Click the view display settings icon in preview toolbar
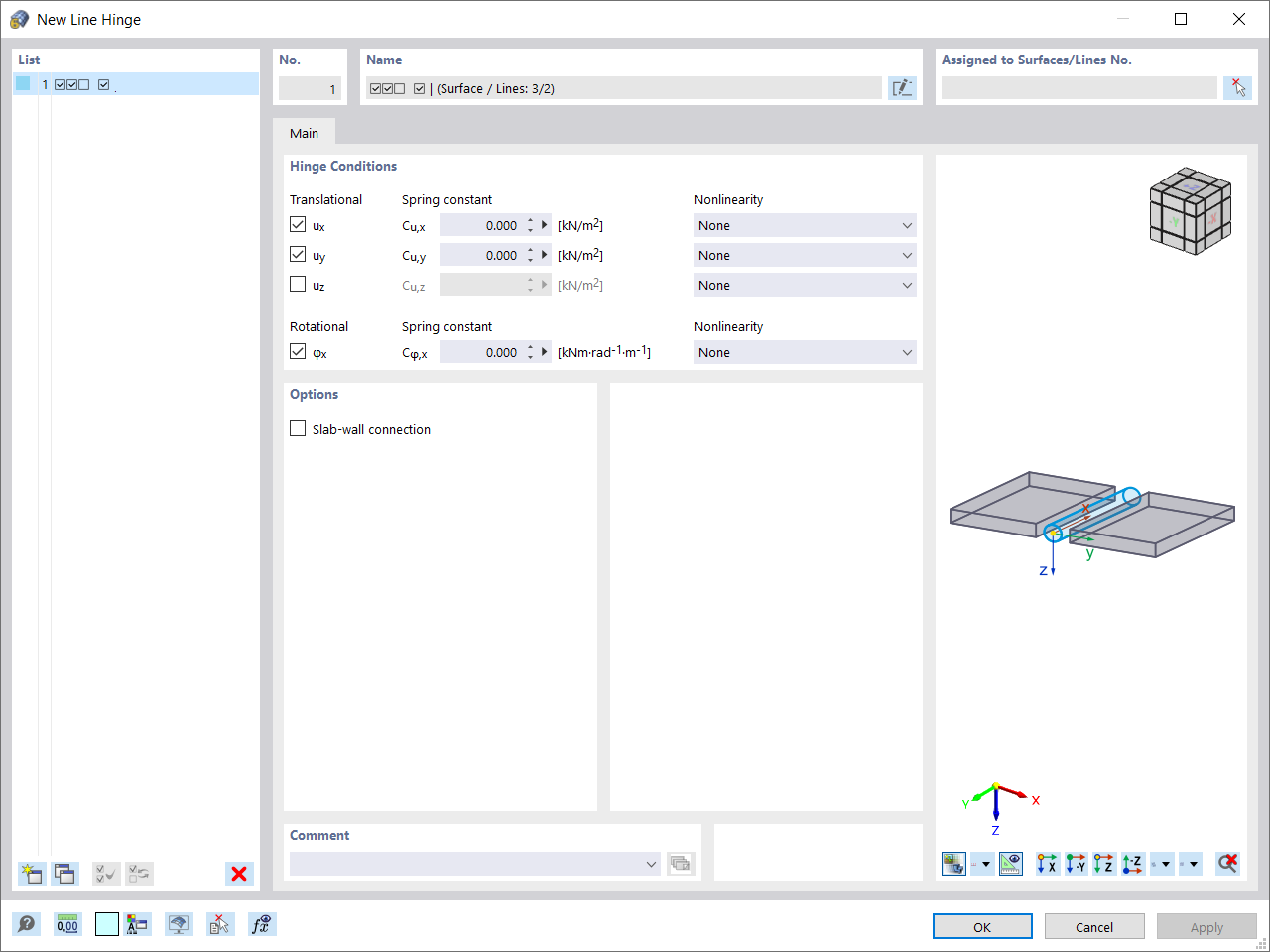The width and height of the screenshot is (1270, 952). tap(953, 864)
